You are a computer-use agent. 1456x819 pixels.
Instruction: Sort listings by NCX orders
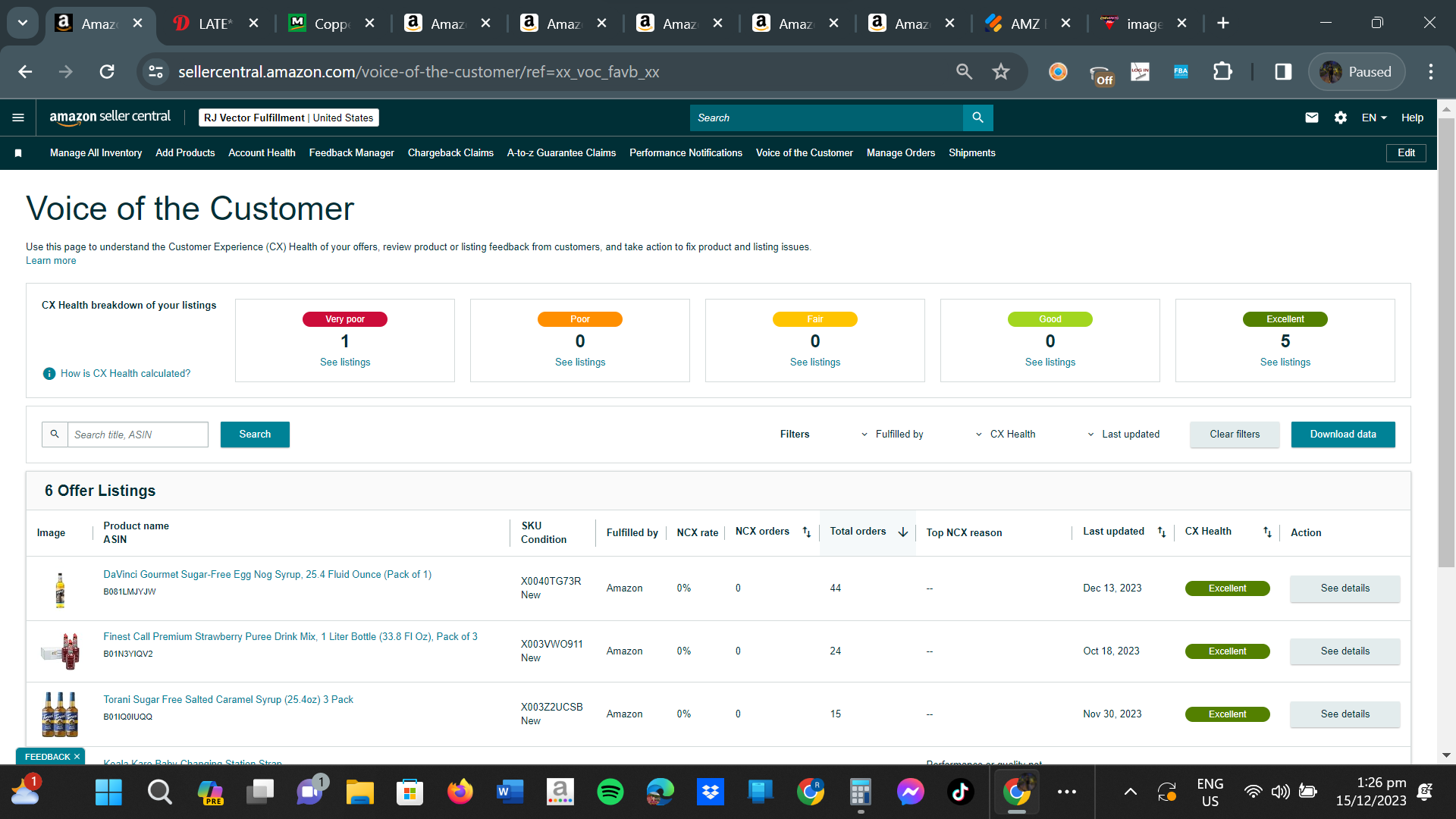(x=807, y=532)
